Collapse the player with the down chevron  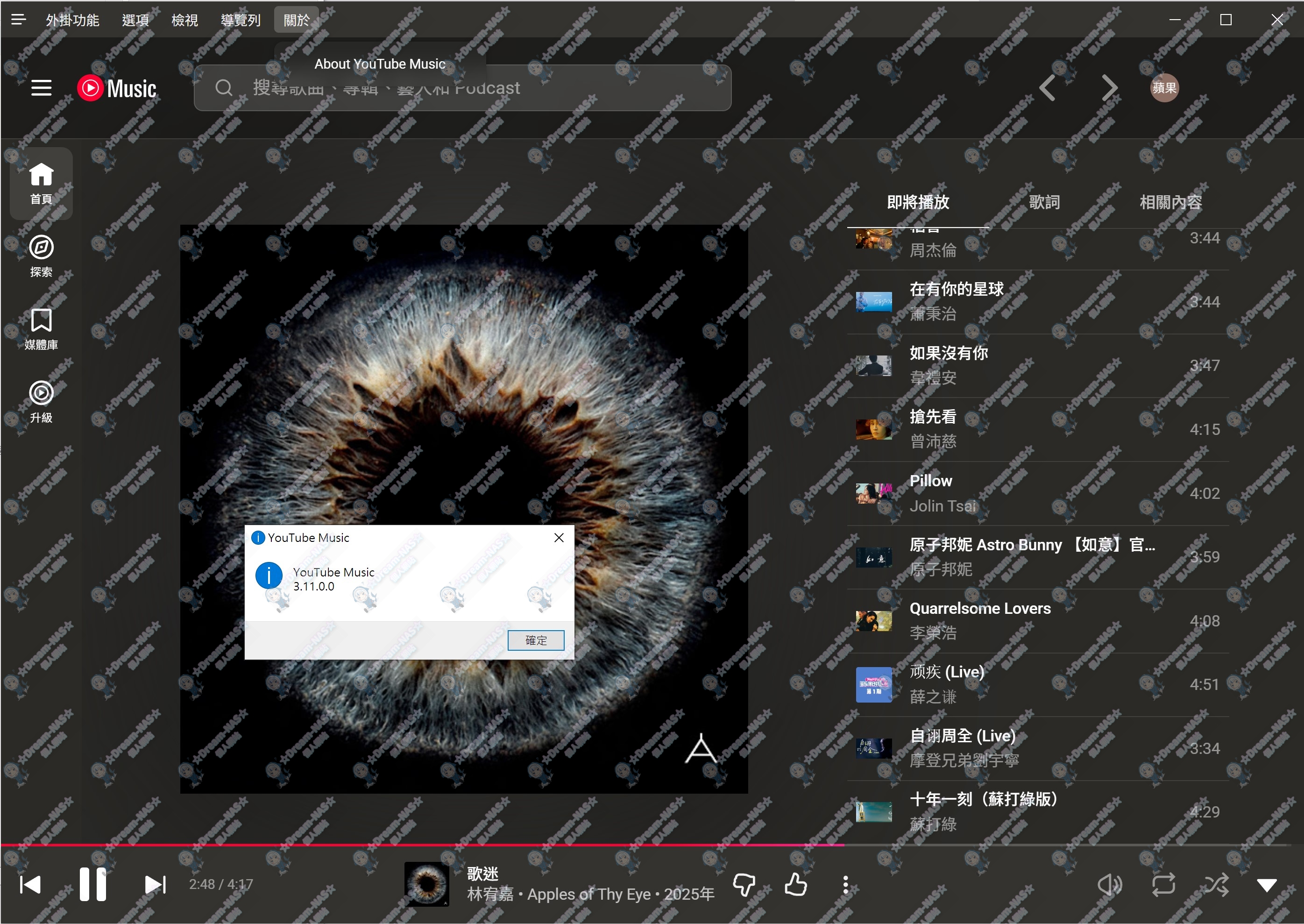(x=1267, y=884)
